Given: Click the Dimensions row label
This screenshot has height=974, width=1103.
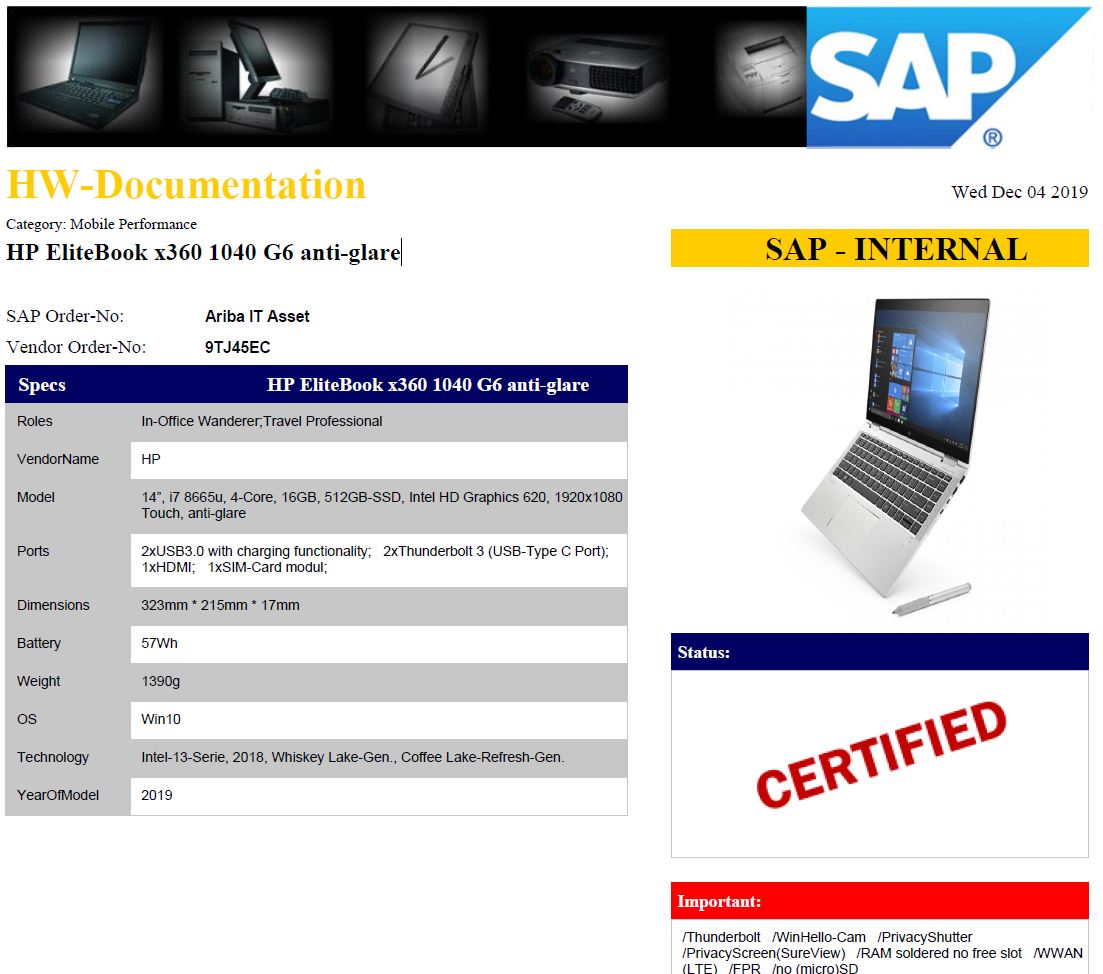Looking at the screenshot, I should [x=53, y=605].
